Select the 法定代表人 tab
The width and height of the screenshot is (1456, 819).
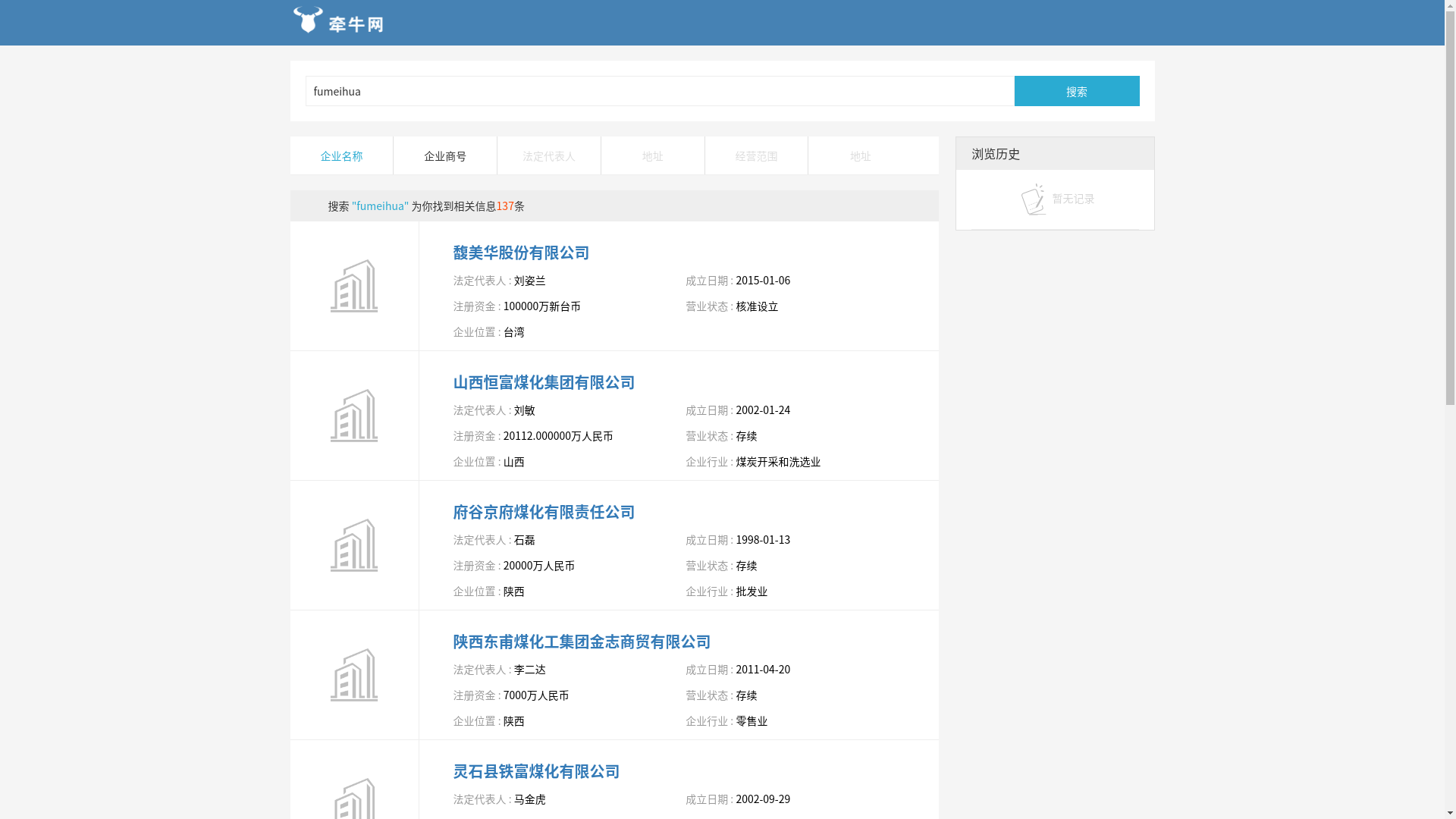click(x=549, y=155)
